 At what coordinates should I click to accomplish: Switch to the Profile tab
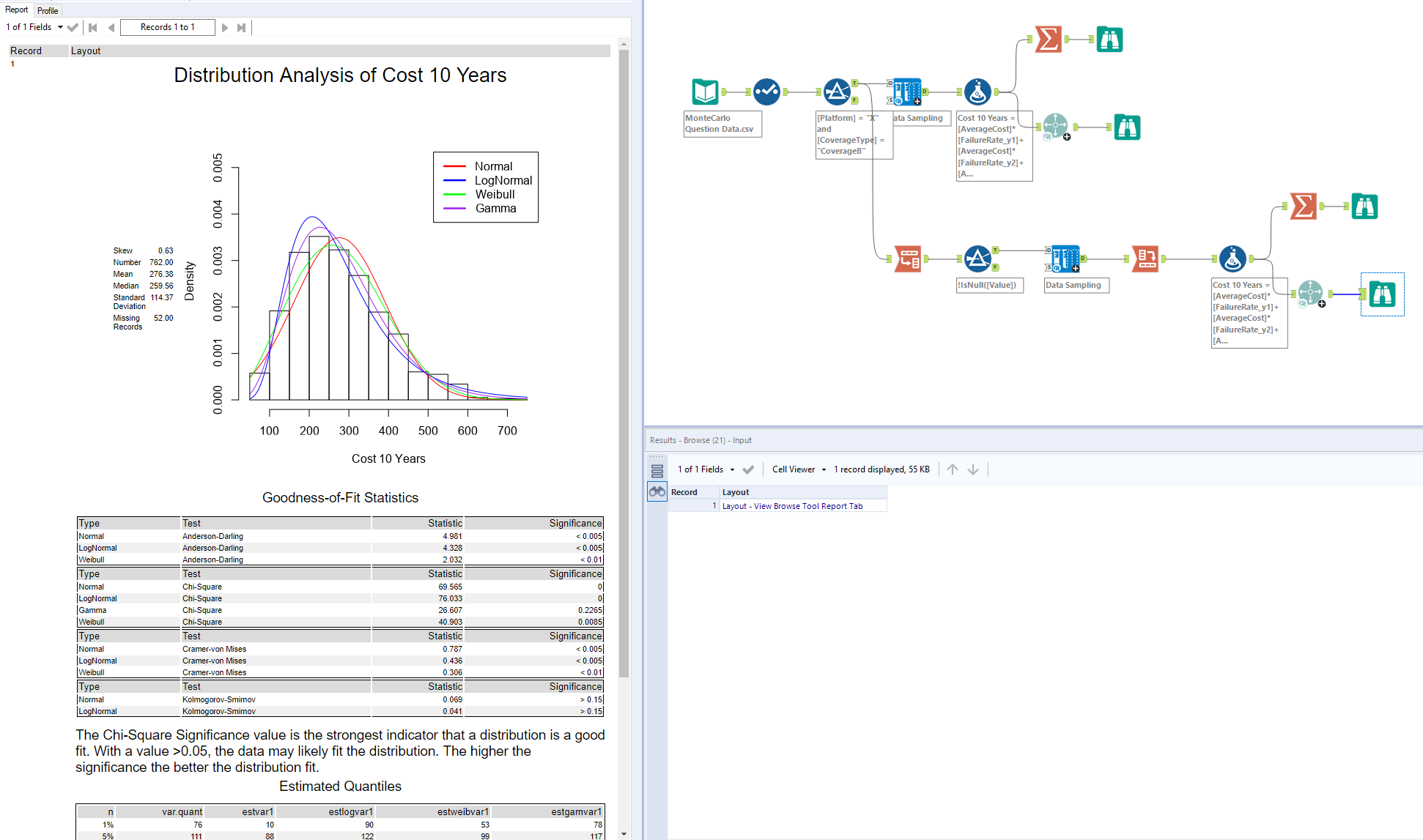[x=48, y=10]
